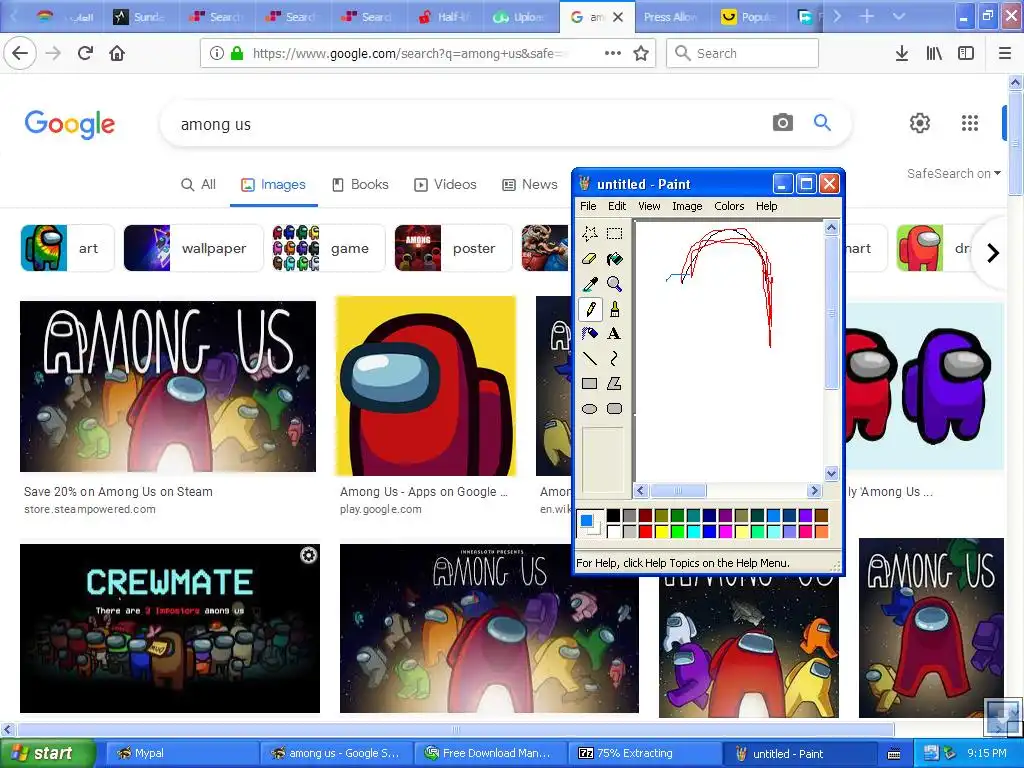Choose the Fill With Color bucket tool

(614, 259)
